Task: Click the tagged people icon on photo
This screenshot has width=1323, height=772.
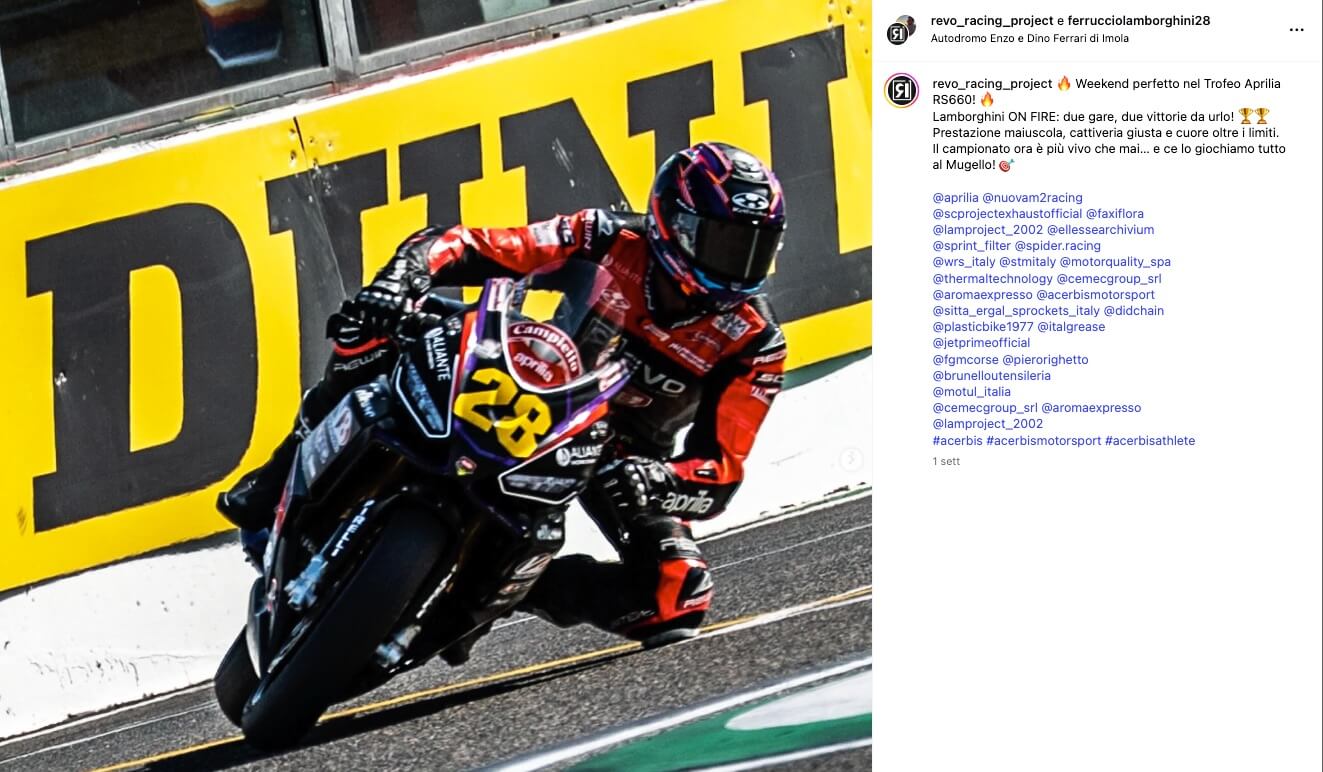Action: (851, 459)
